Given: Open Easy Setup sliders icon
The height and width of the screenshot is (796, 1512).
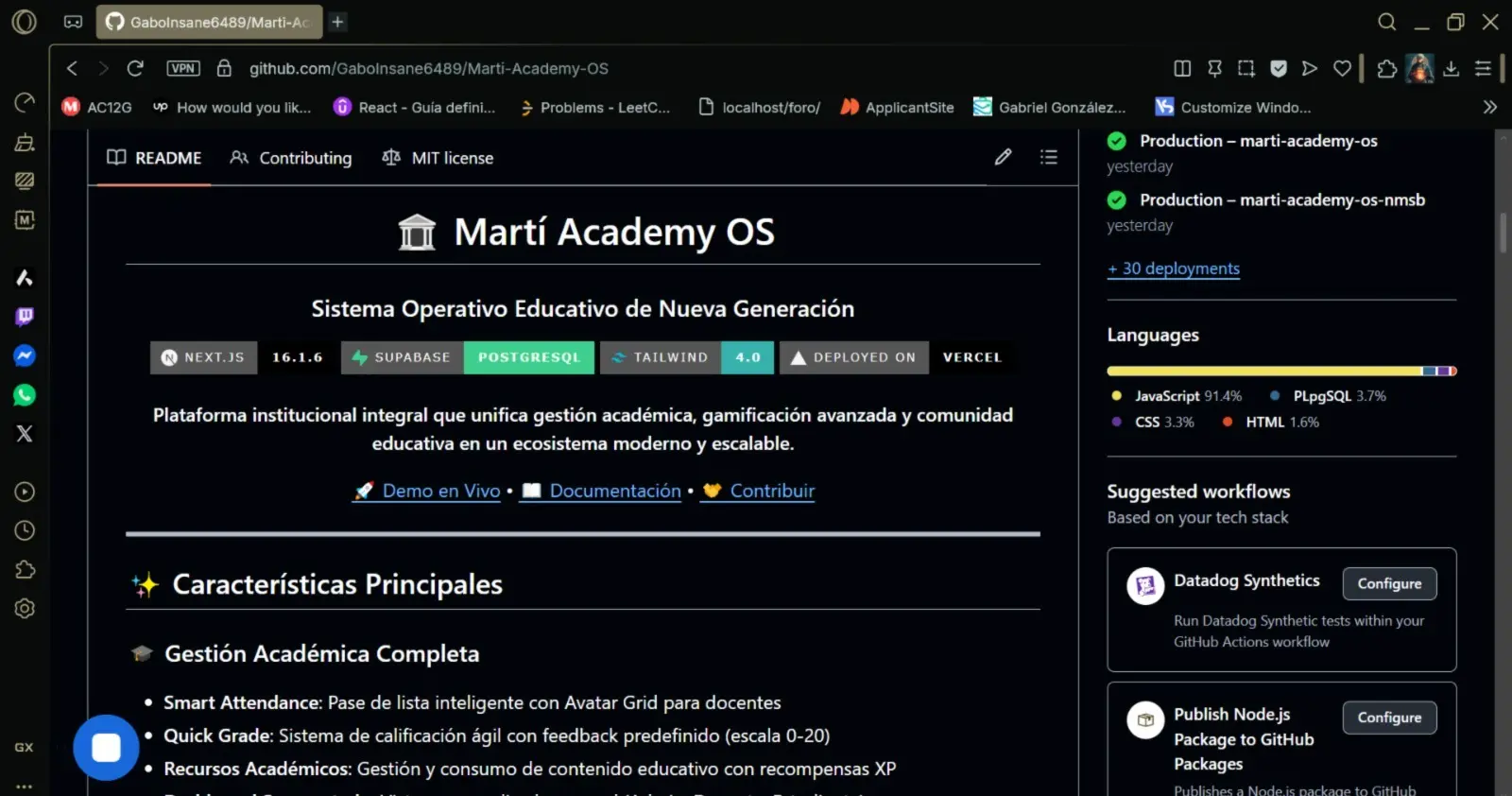Looking at the screenshot, I should [1484, 68].
